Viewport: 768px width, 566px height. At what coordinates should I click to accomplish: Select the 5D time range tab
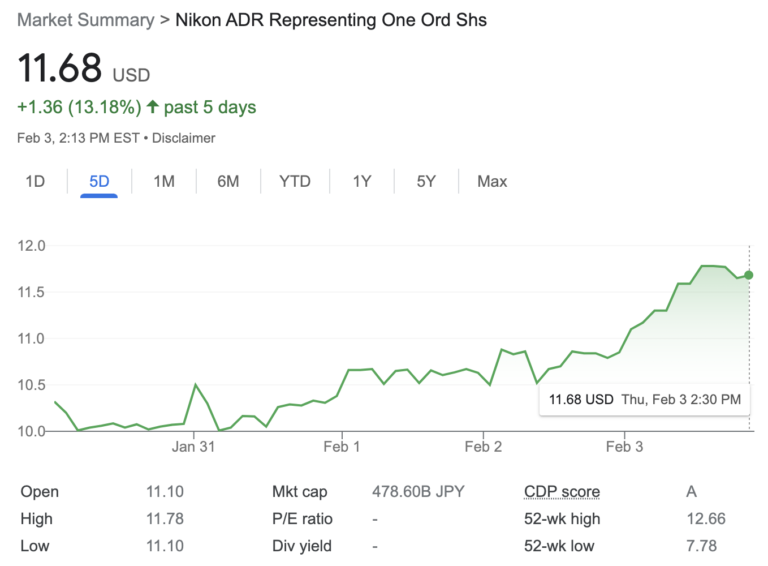point(99,182)
